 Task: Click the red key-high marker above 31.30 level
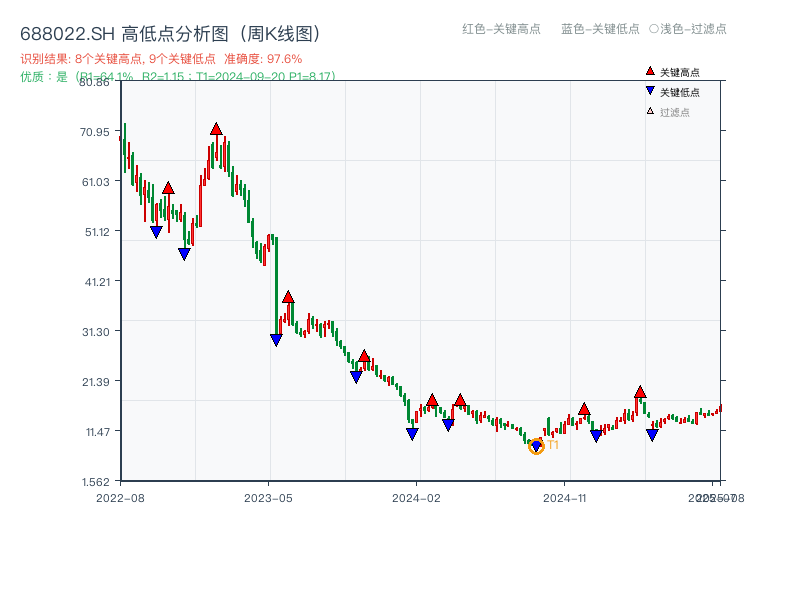[289, 297]
